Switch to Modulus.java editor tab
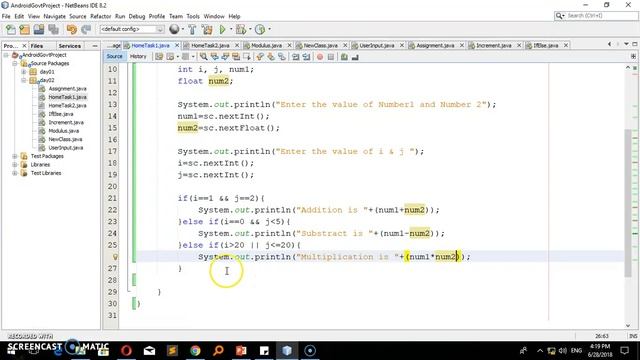This screenshot has width=640, height=360. 266,45
